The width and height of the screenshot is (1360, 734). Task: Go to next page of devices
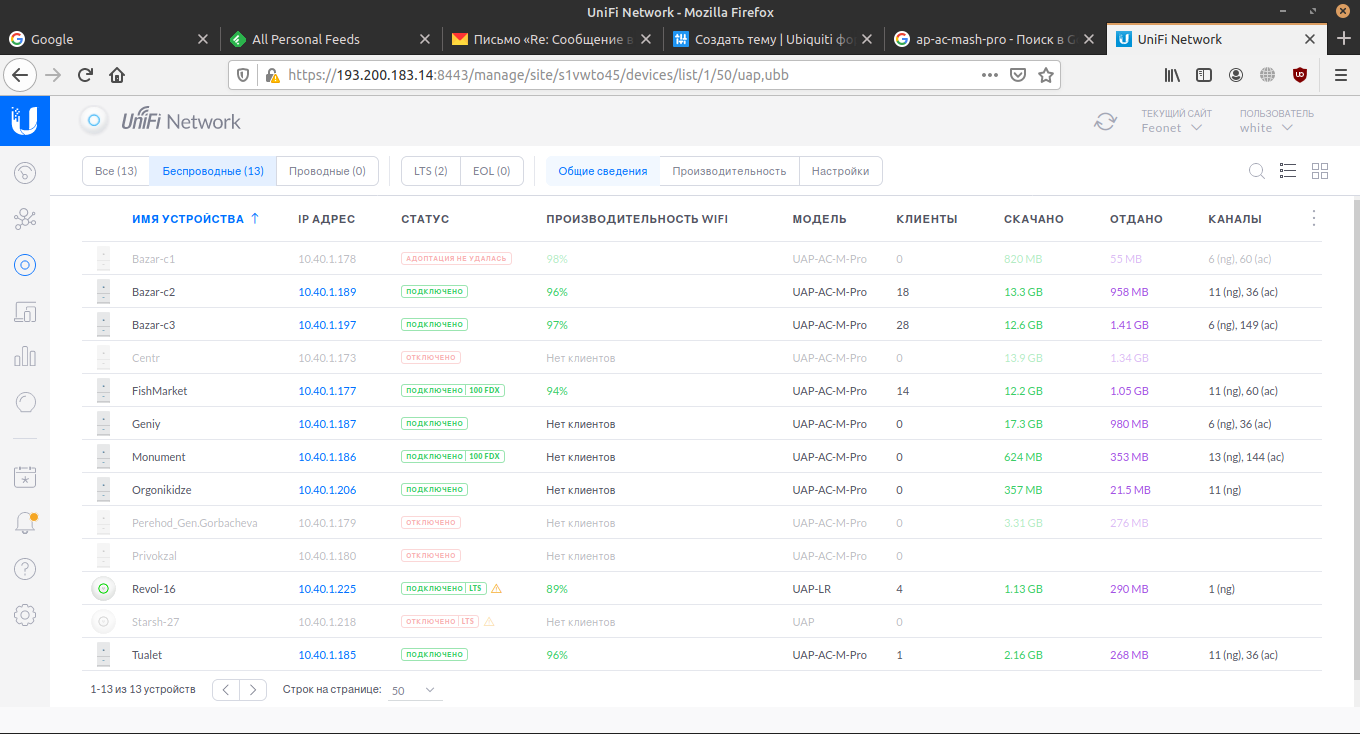[x=254, y=690]
